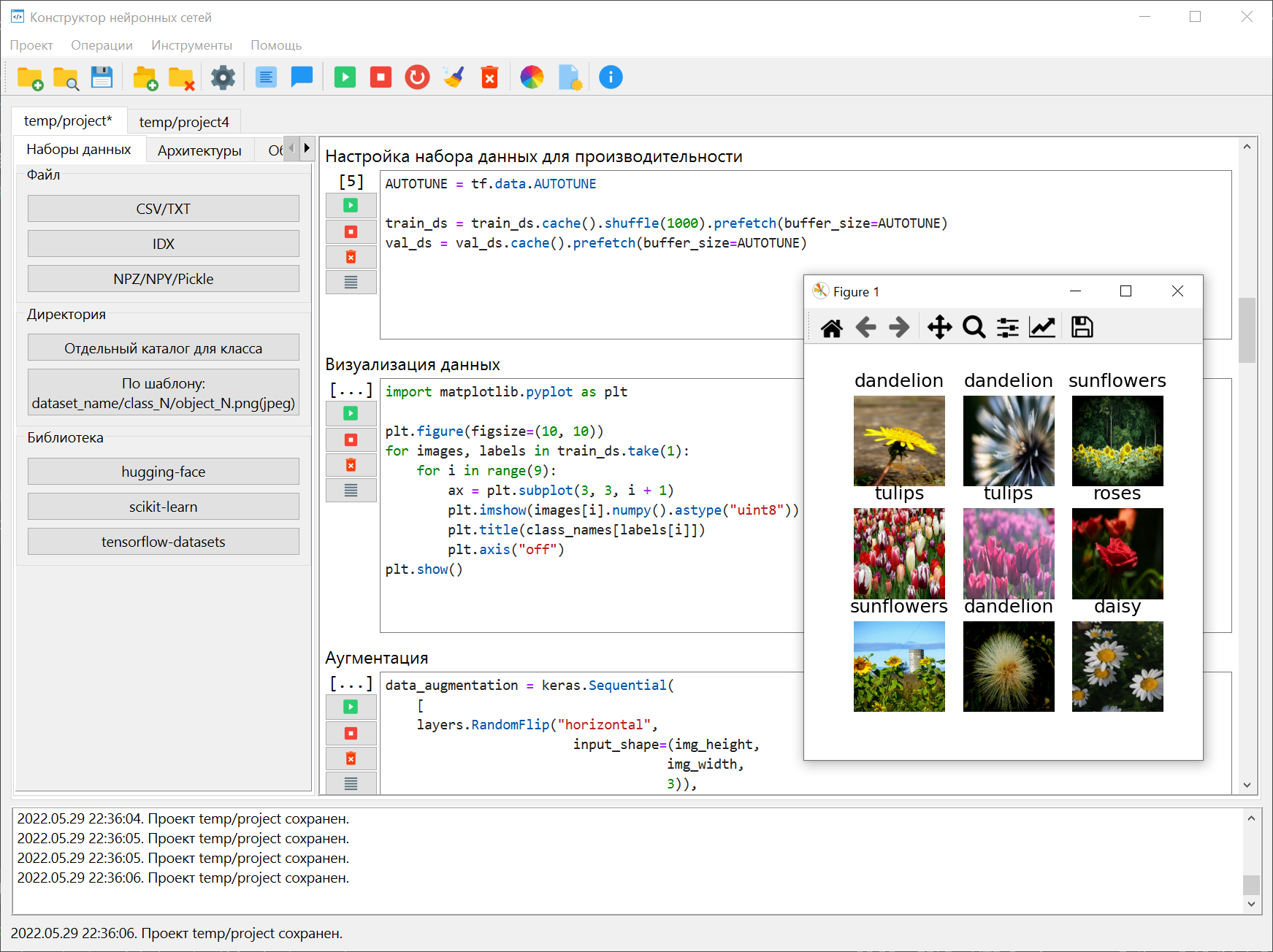Select the Архитектуры tab
1273x952 pixels.
tap(199, 150)
